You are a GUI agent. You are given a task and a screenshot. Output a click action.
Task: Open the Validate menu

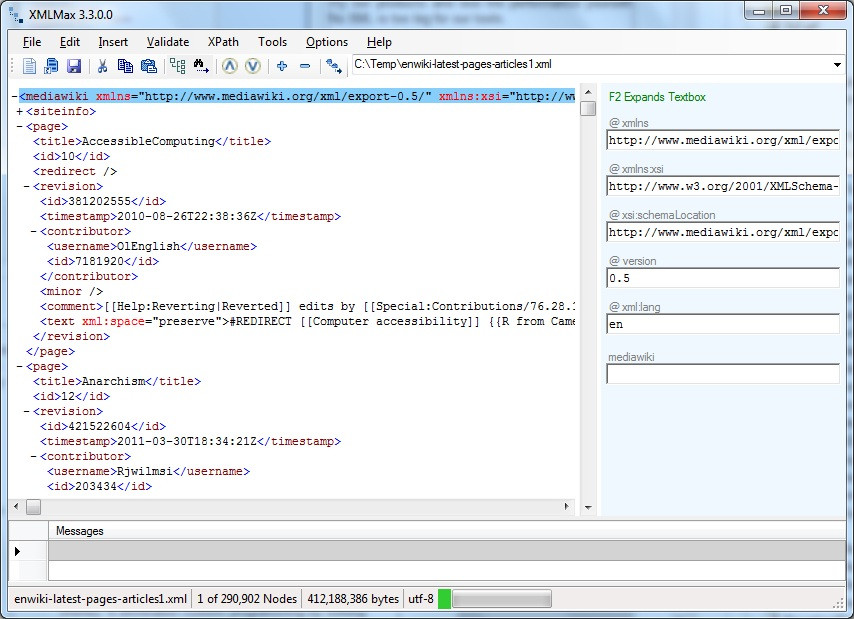168,42
